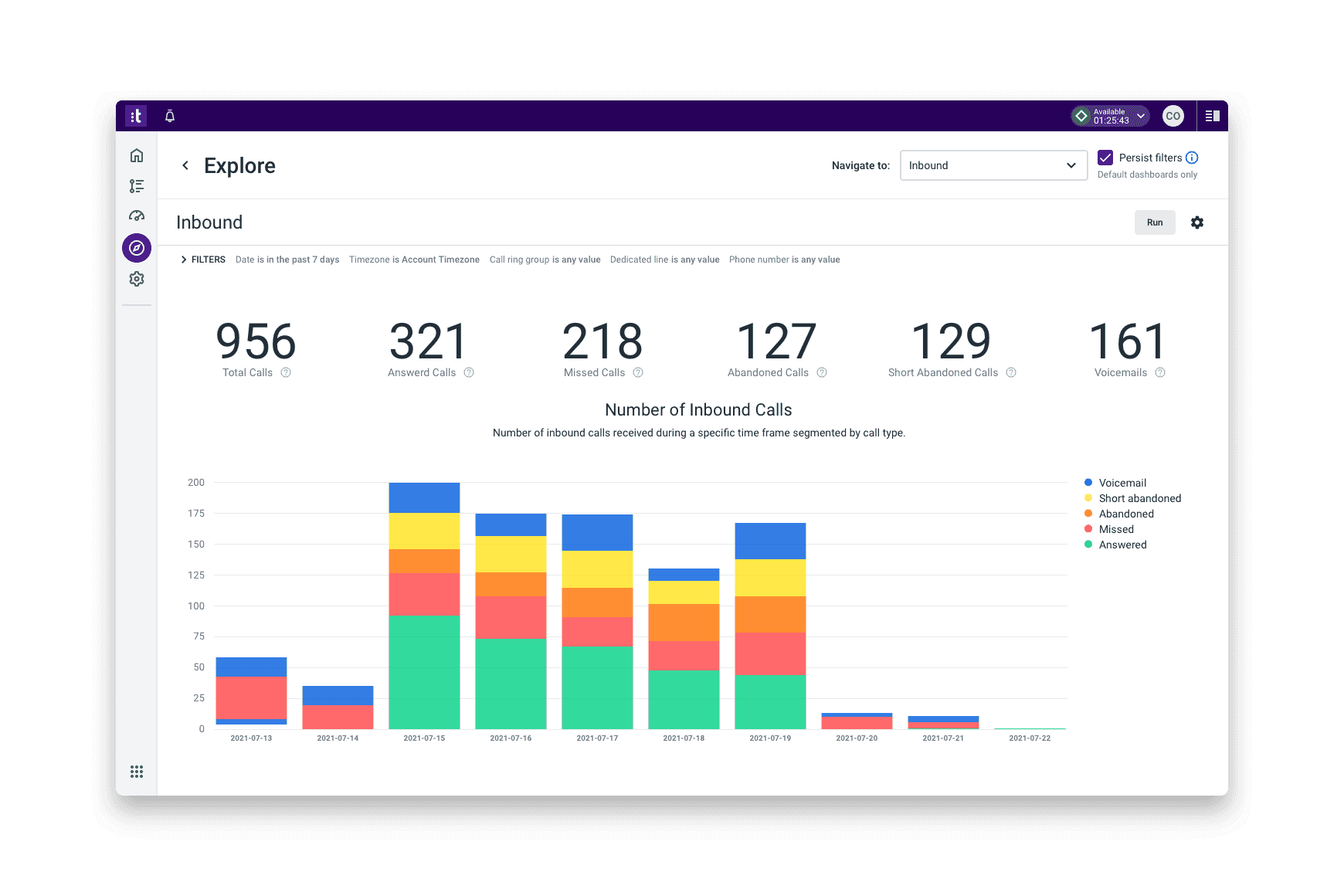This screenshot has height=896, width=1344.
Task: Select the Explore compass icon
Action: (x=137, y=248)
